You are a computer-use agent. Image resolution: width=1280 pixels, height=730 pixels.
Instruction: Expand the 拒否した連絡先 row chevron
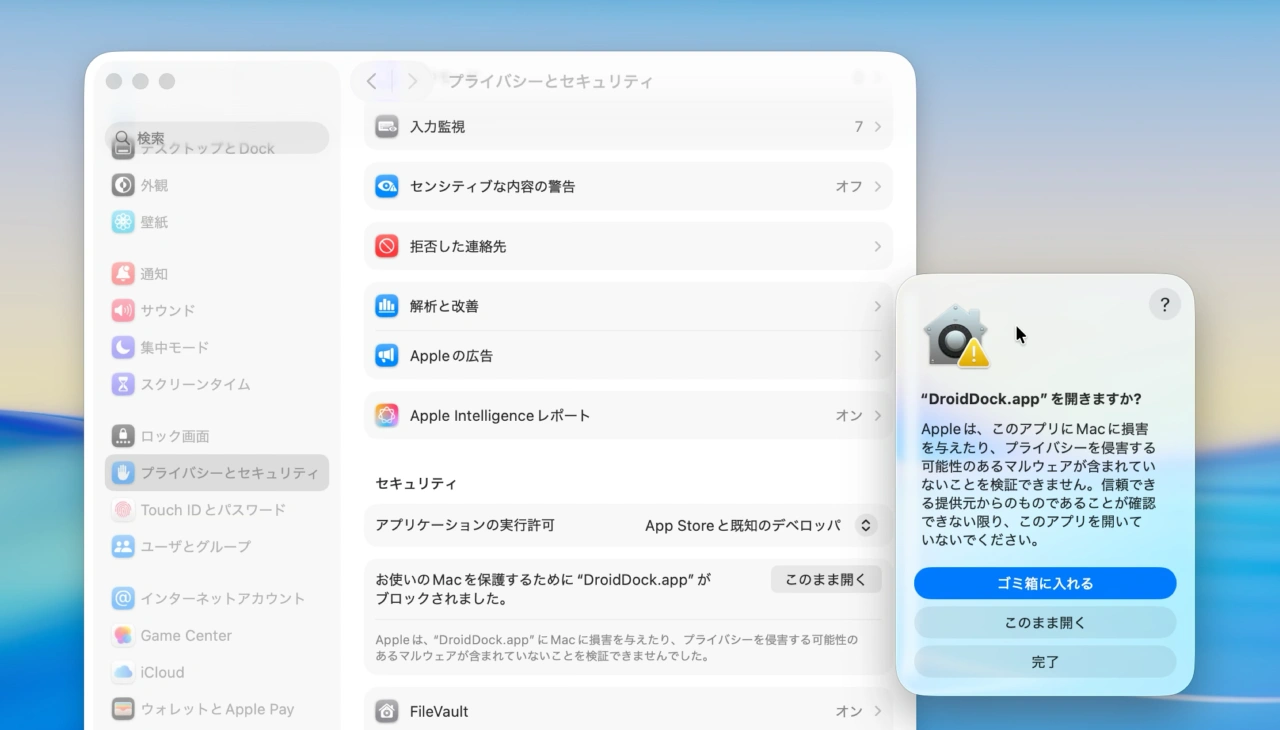click(876, 246)
